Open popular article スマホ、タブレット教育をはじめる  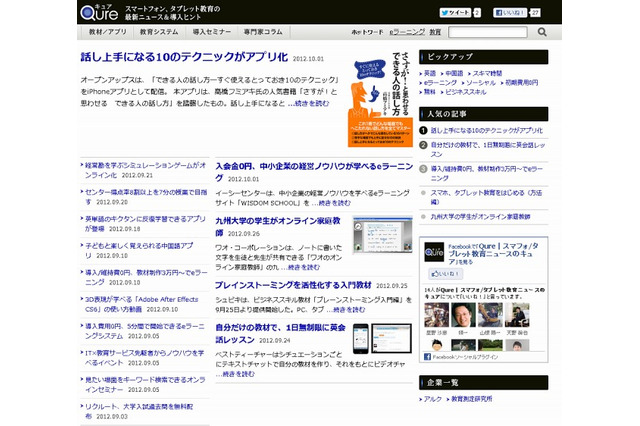point(486,197)
